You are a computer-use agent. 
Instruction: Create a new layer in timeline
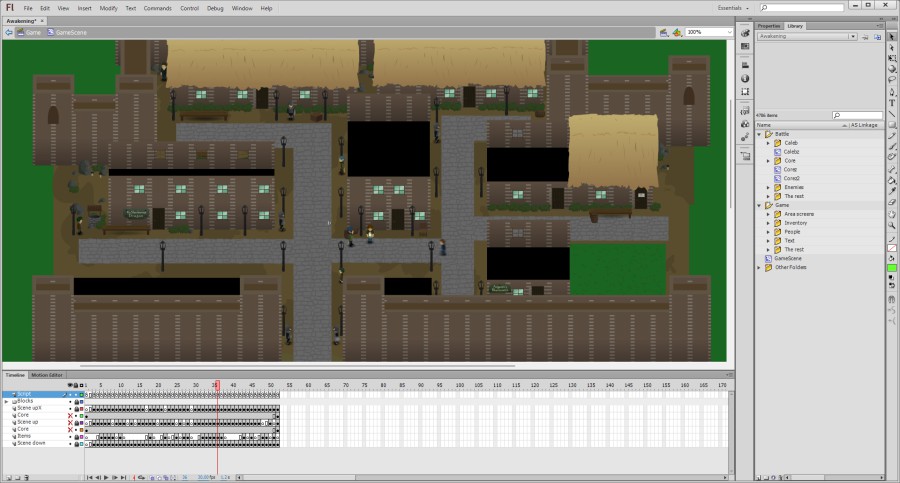[x=8, y=477]
